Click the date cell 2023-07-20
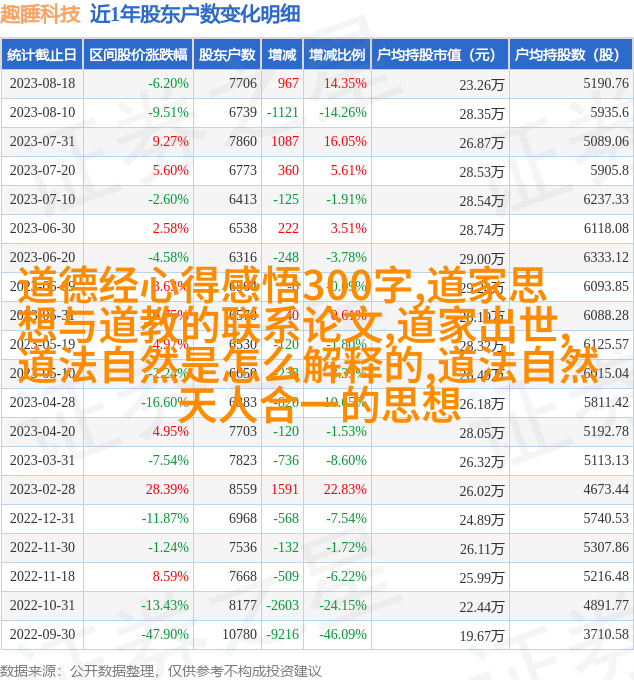Image resolution: width=634 pixels, height=680 pixels. [x=42, y=170]
